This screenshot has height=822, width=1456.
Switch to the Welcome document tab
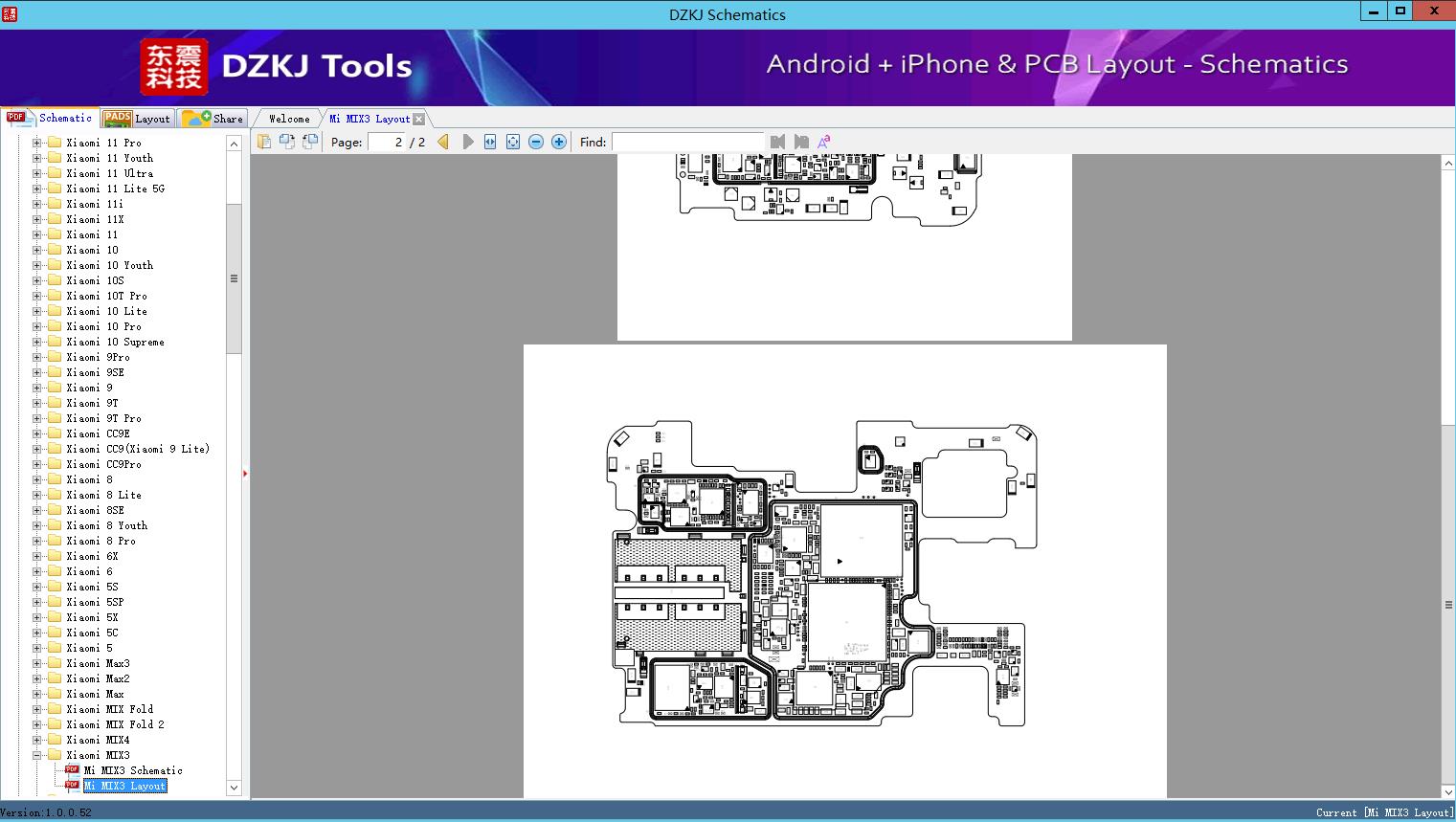click(288, 119)
